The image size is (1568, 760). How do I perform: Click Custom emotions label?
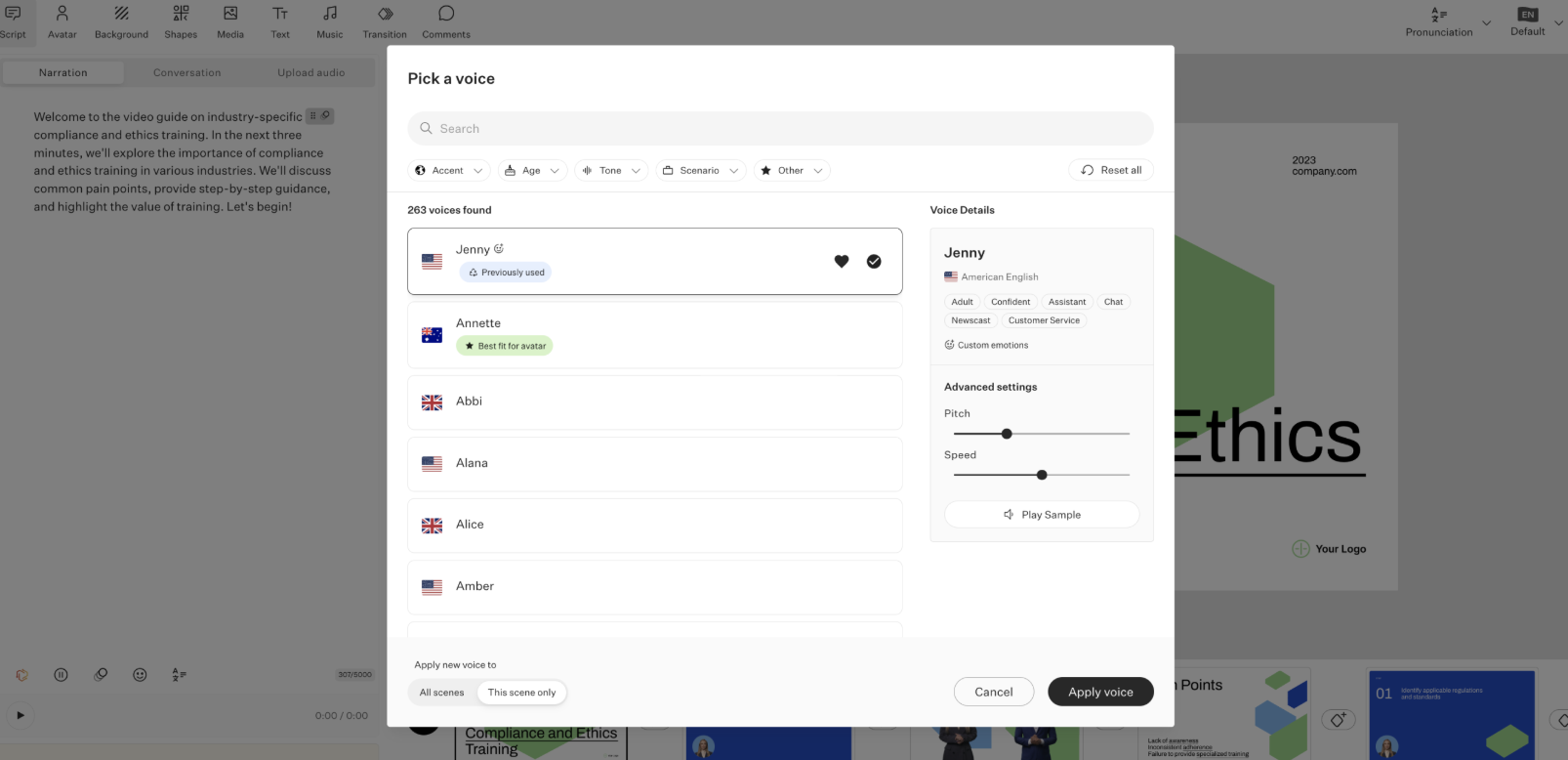[x=986, y=345]
